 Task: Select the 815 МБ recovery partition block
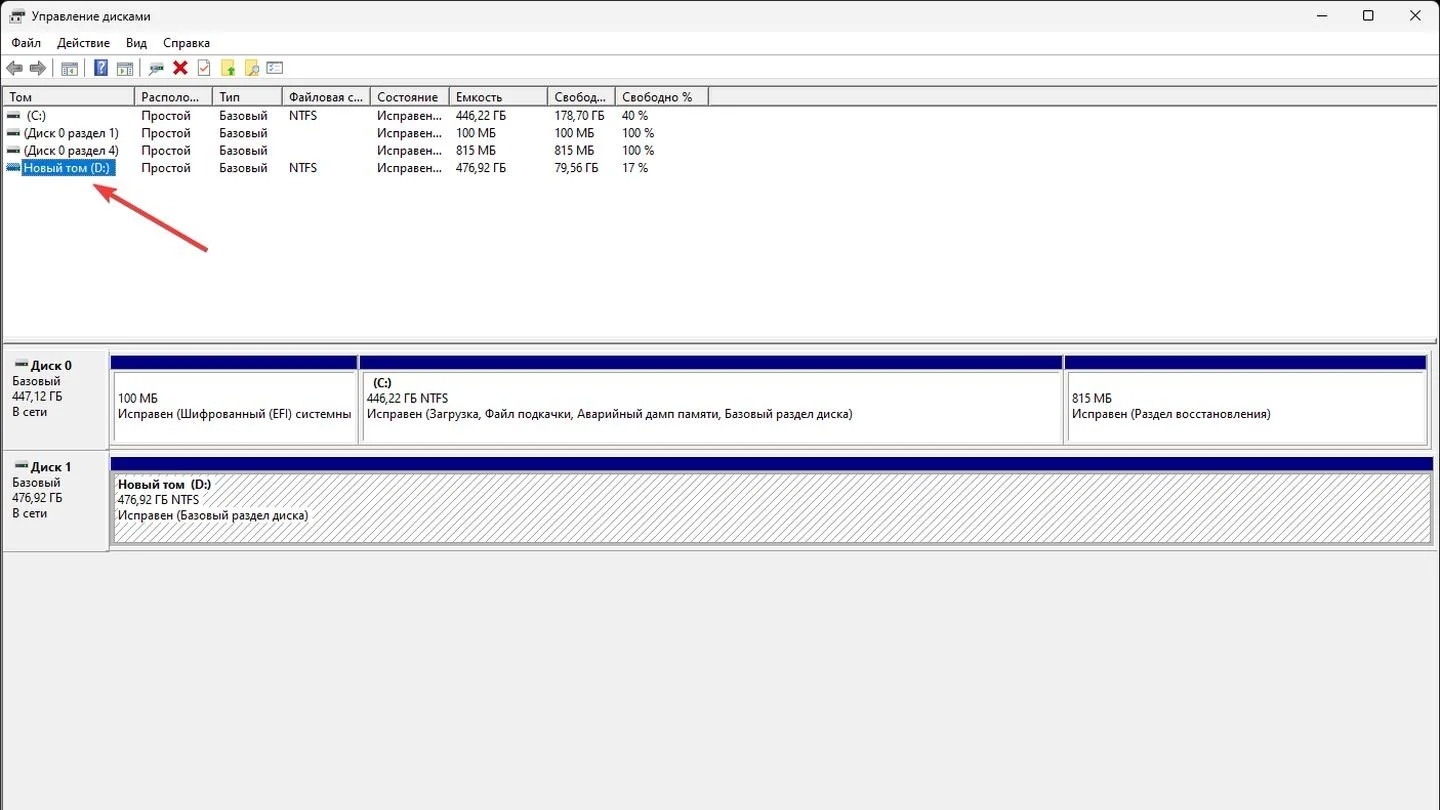1246,406
